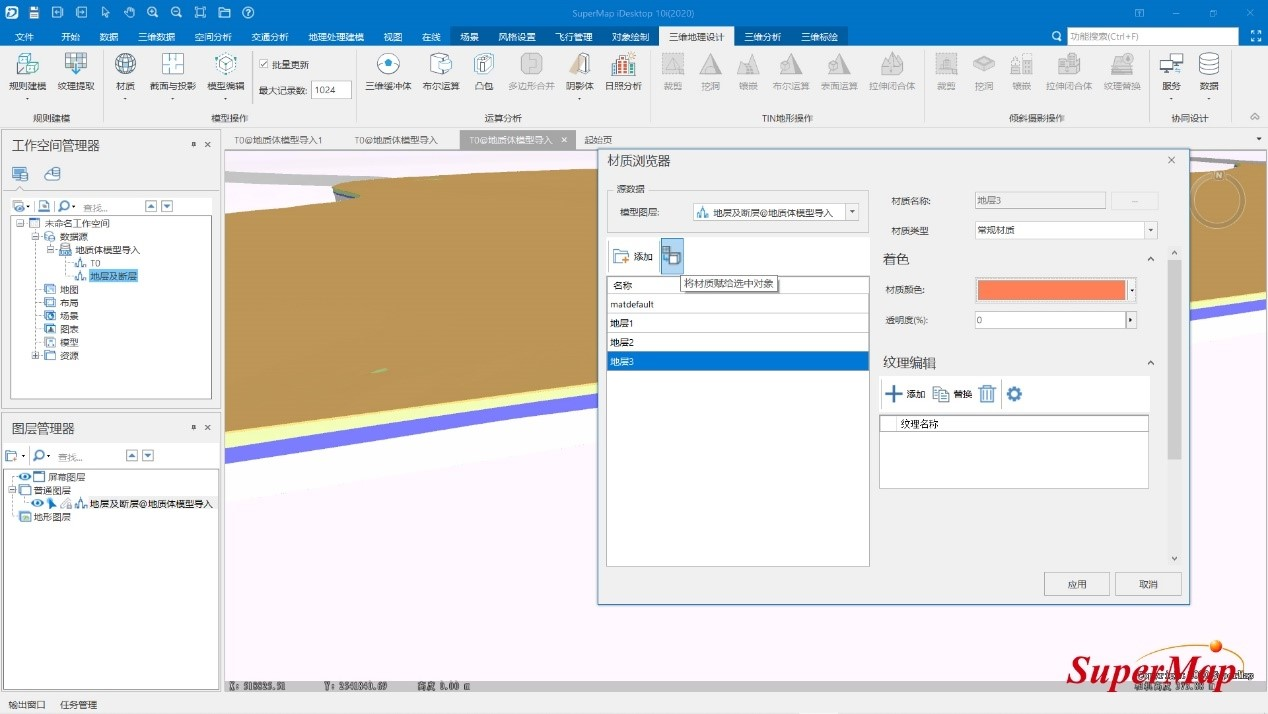Image resolution: width=1268 pixels, height=714 pixels.
Task: Select matdefault material
Action: coord(737,304)
